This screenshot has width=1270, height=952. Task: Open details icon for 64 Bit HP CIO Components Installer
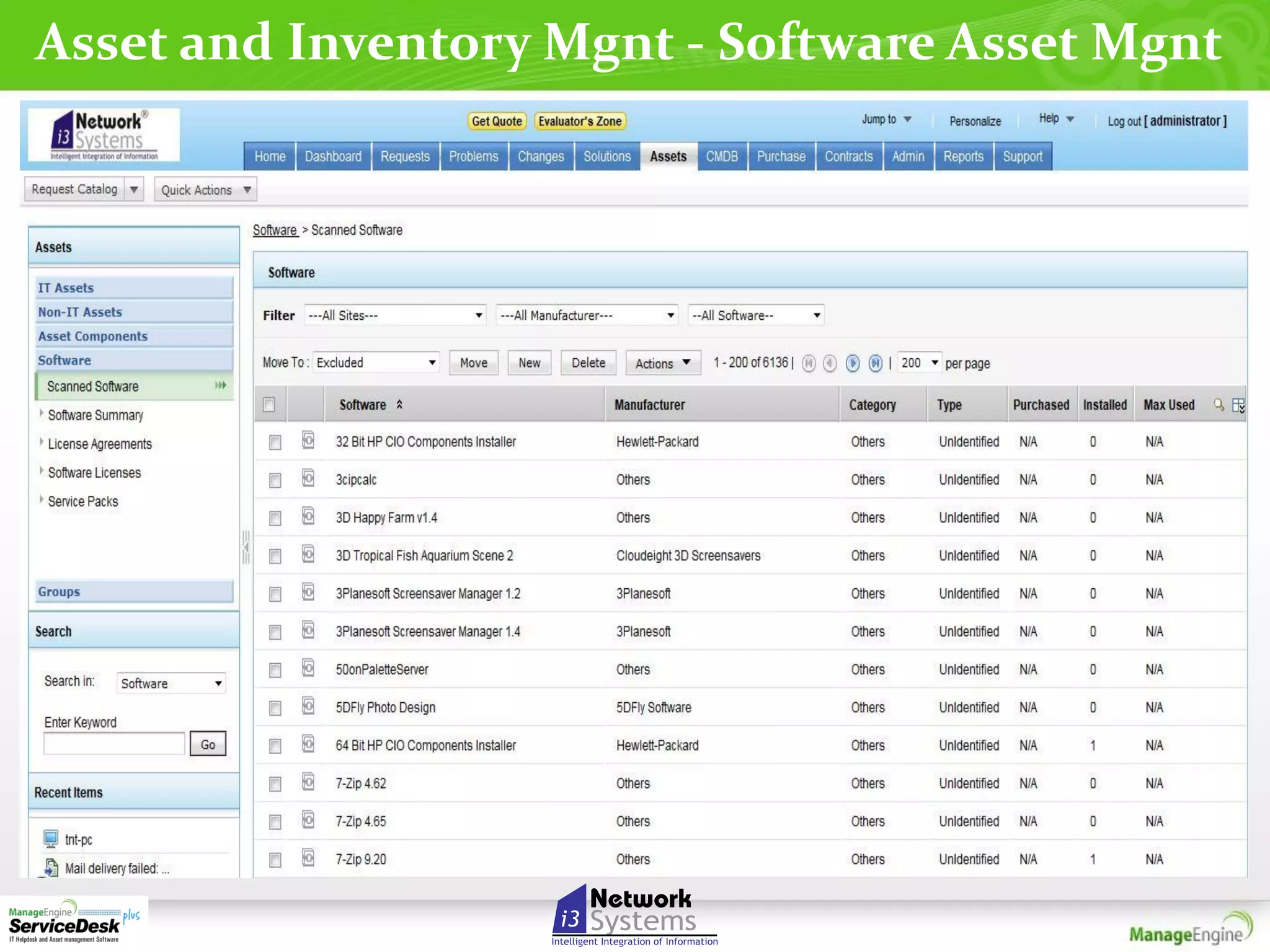[308, 743]
